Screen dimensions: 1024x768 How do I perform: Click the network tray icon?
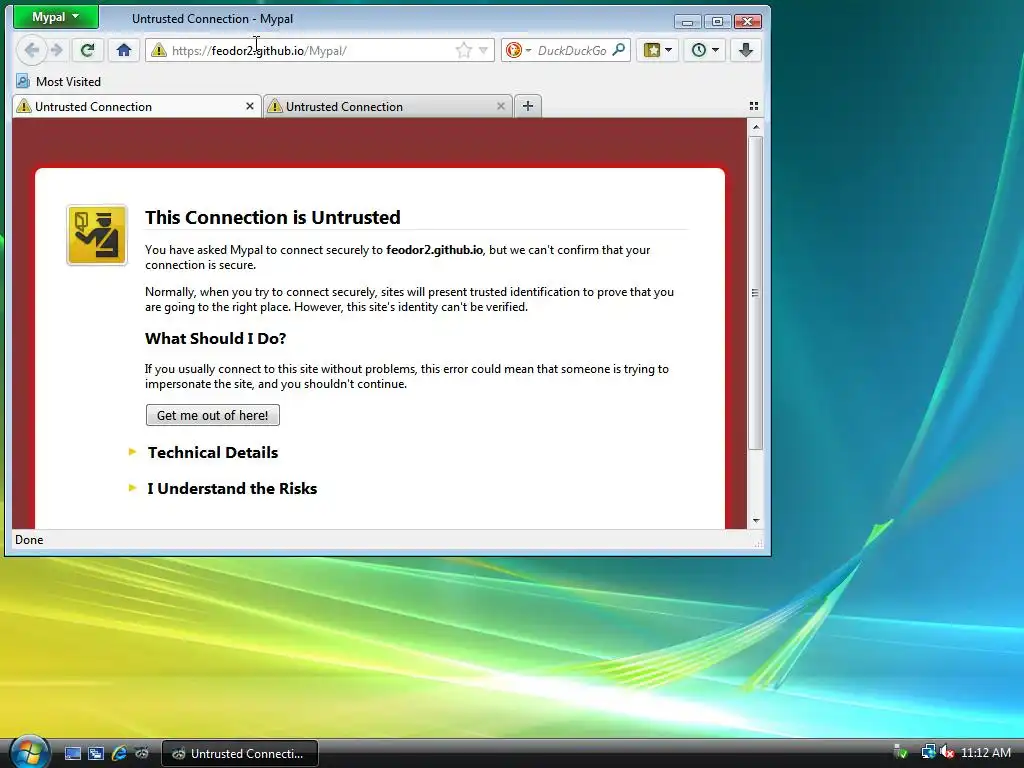click(928, 752)
